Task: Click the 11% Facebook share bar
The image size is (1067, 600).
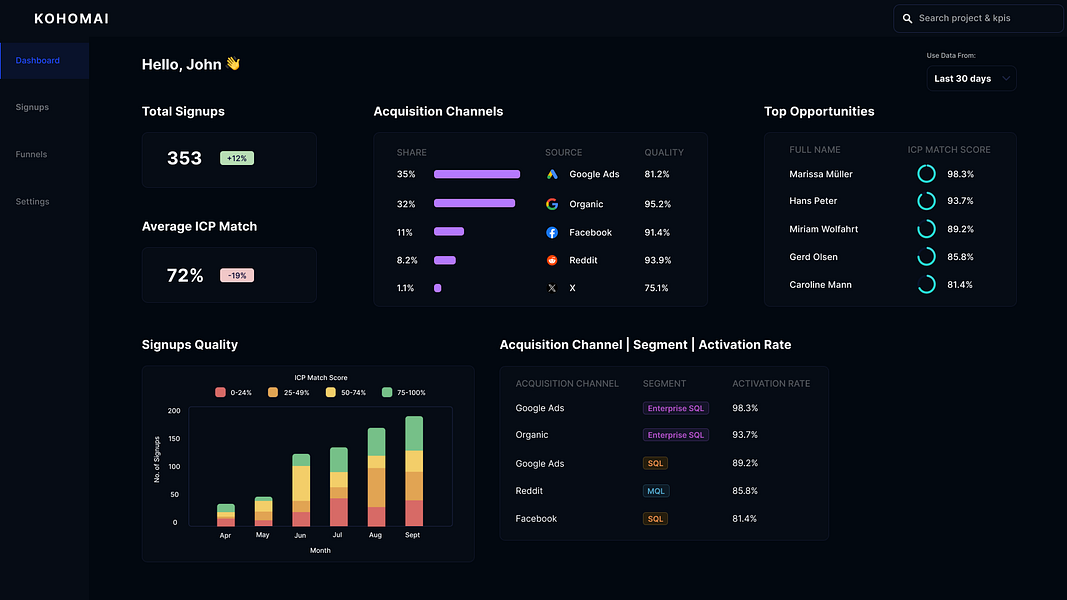Action: (x=449, y=231)
